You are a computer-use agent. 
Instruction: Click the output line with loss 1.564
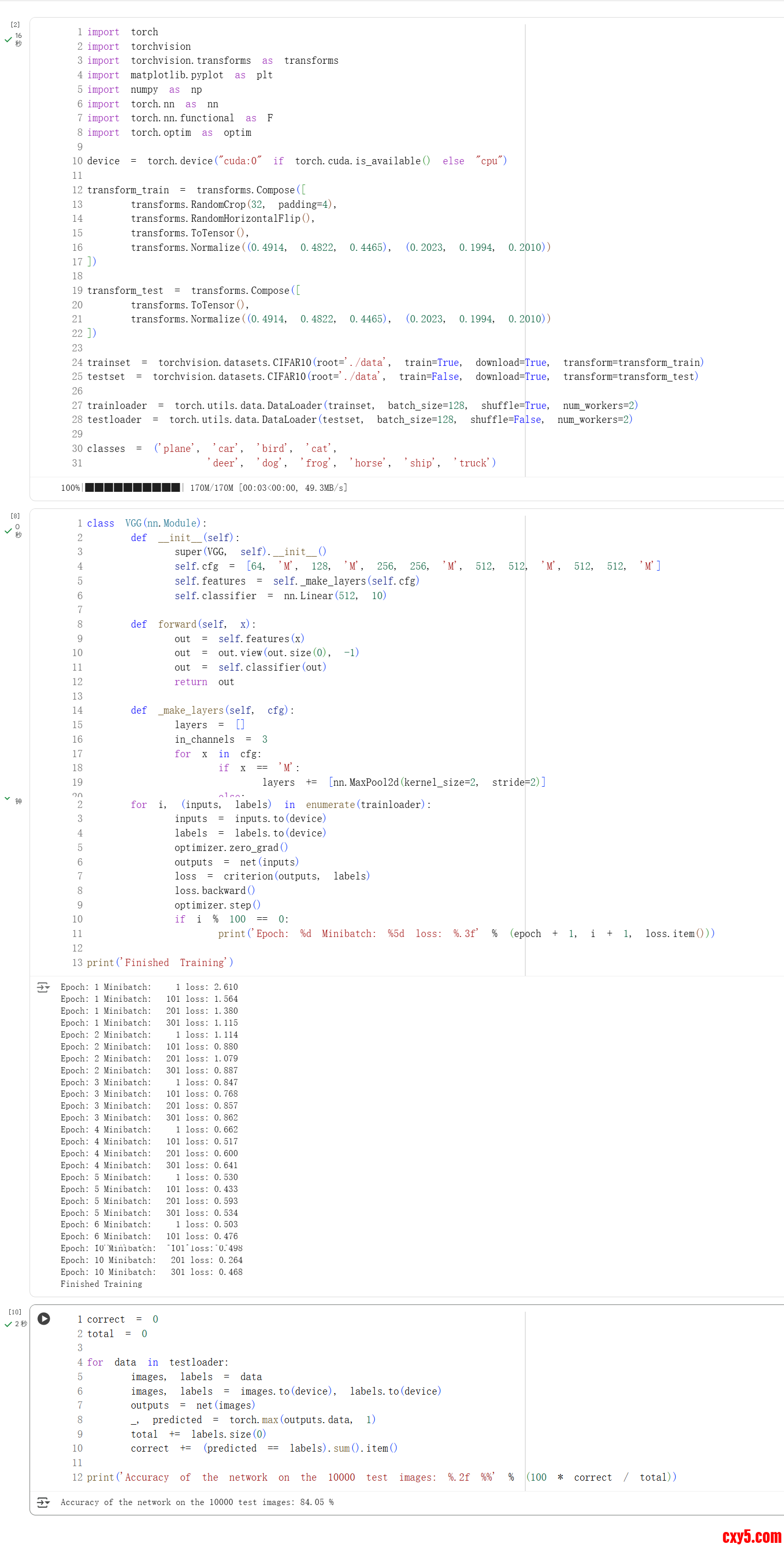[x=149, y=999]
